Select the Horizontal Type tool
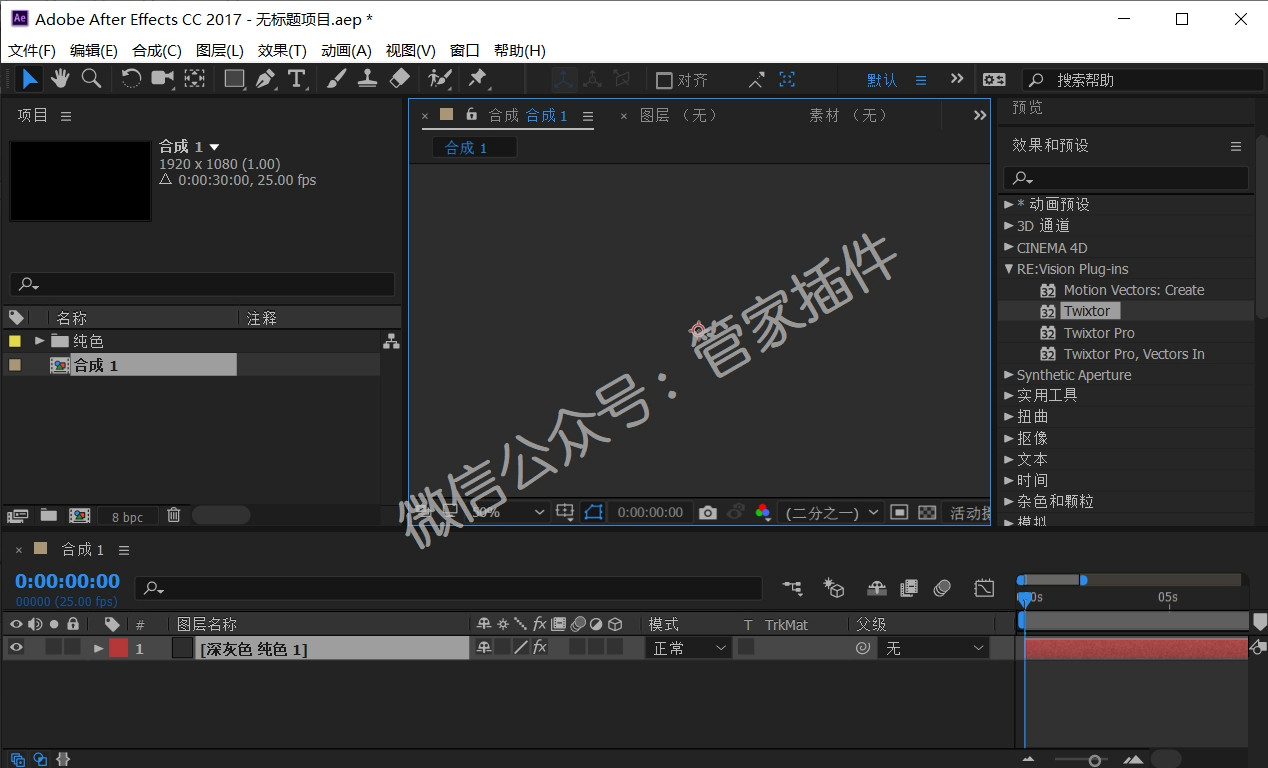Image resolution: width=1268 pixels, height=768 pixels. pyautogui.click(x=296, y=79)
